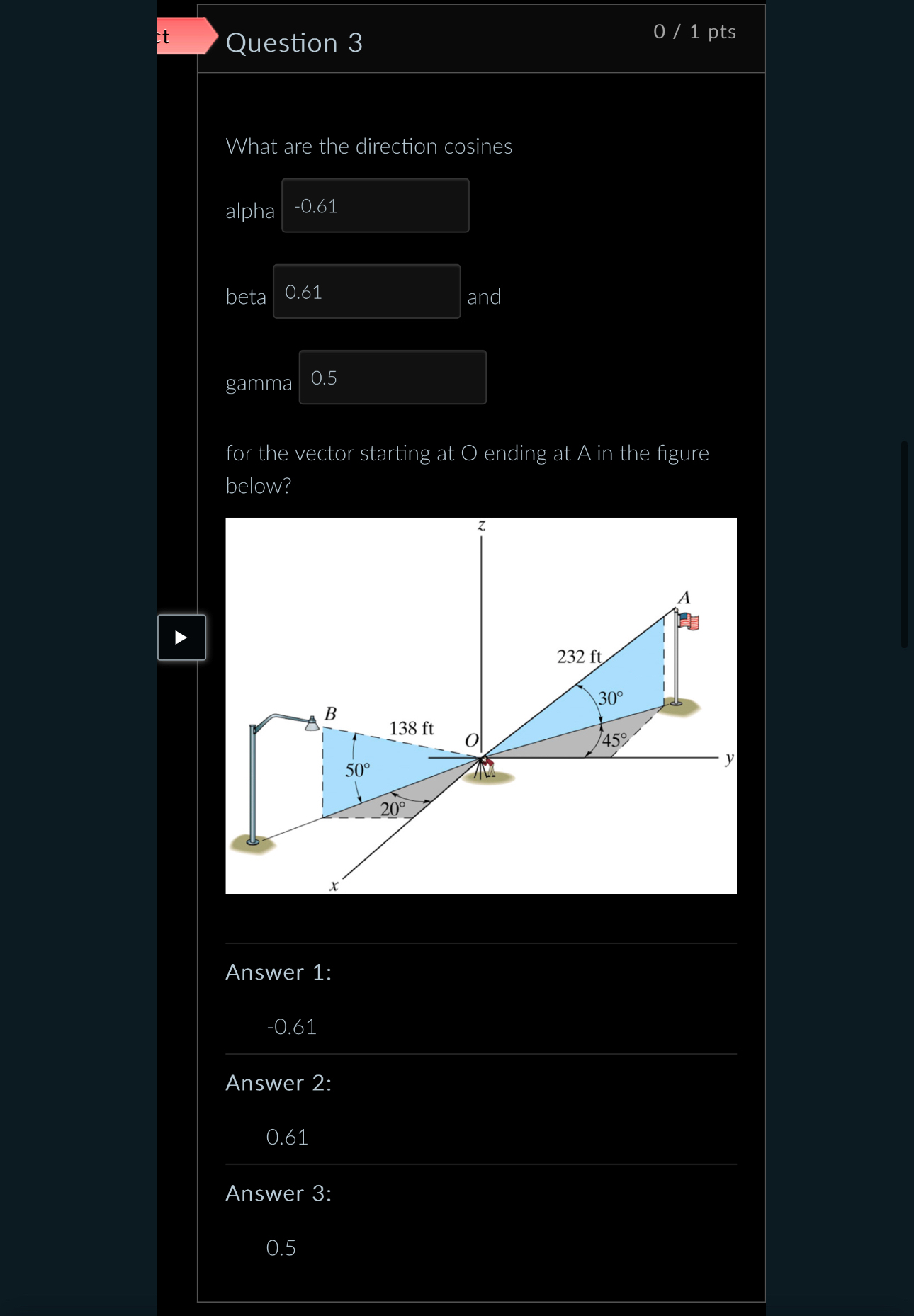Click the z-axis label in the figure
Image resolution: width=914 pixels, height=1316 pixels.
(482, 526)
